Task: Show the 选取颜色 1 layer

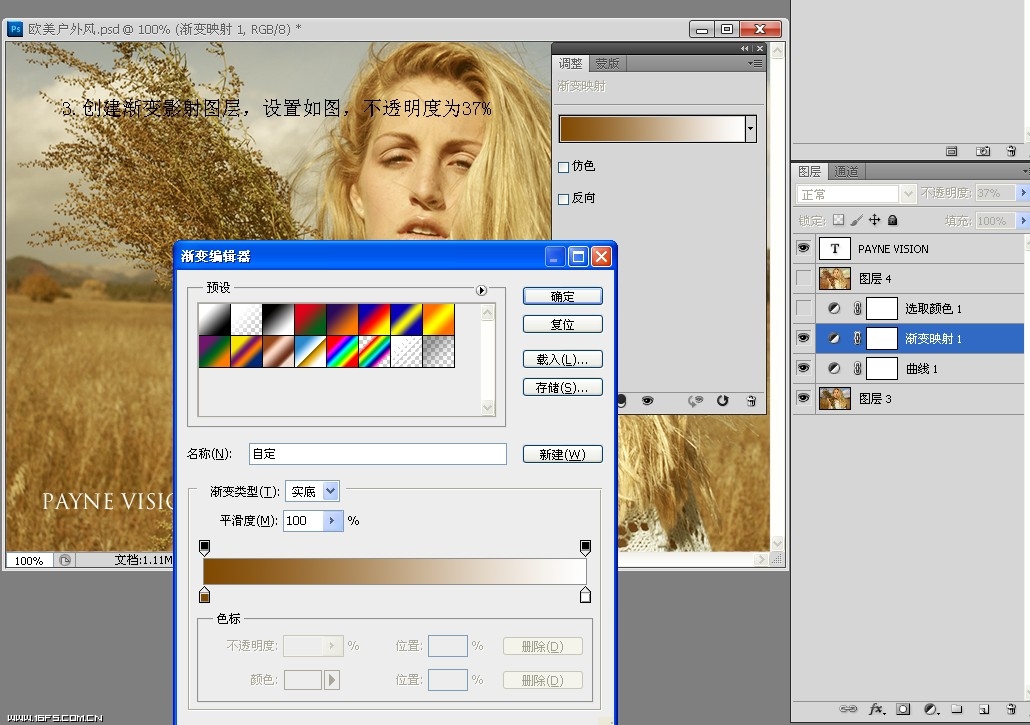Action: pos(803,308)
